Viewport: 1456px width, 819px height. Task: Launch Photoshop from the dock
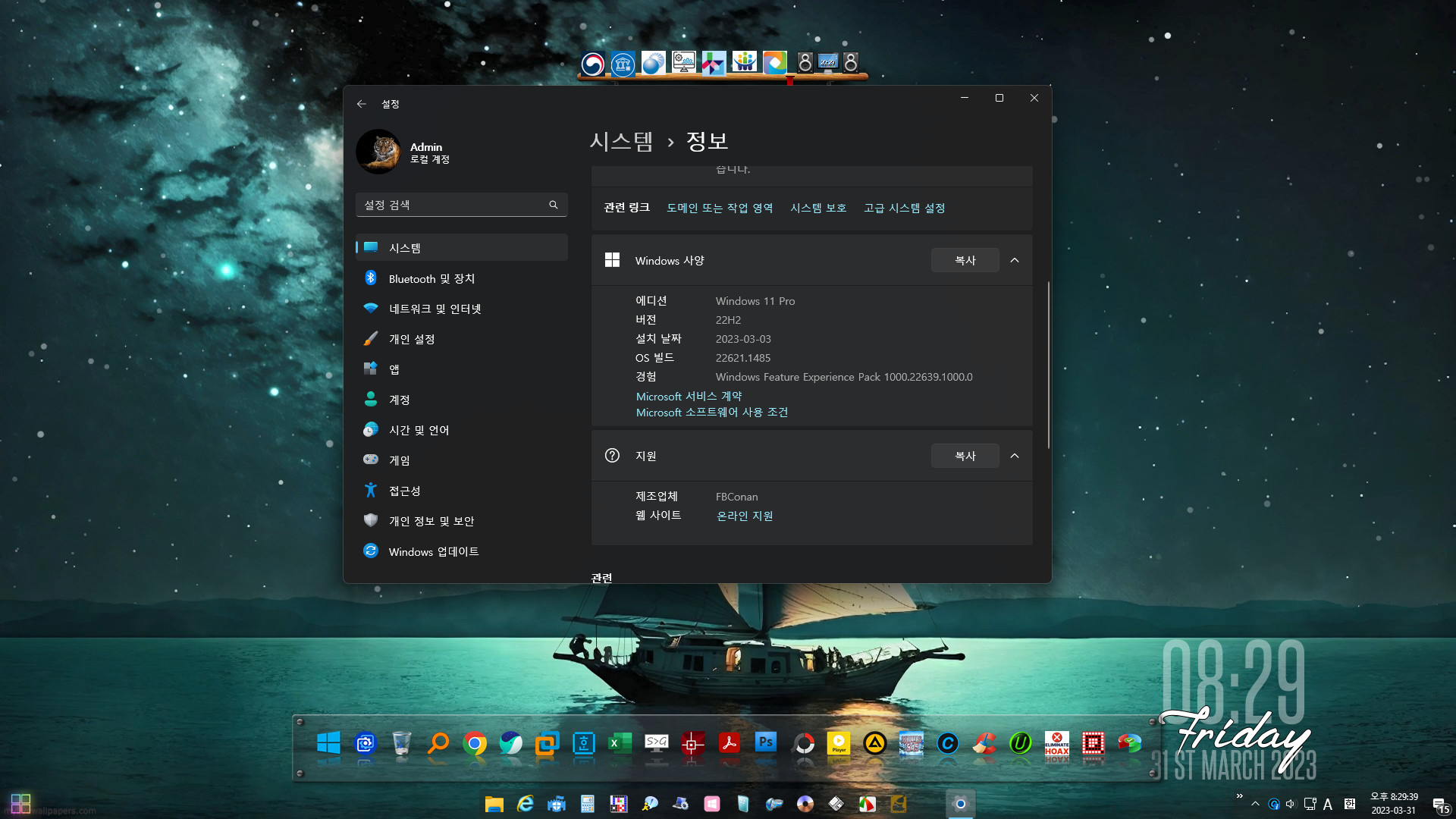[x=765, y=743]
